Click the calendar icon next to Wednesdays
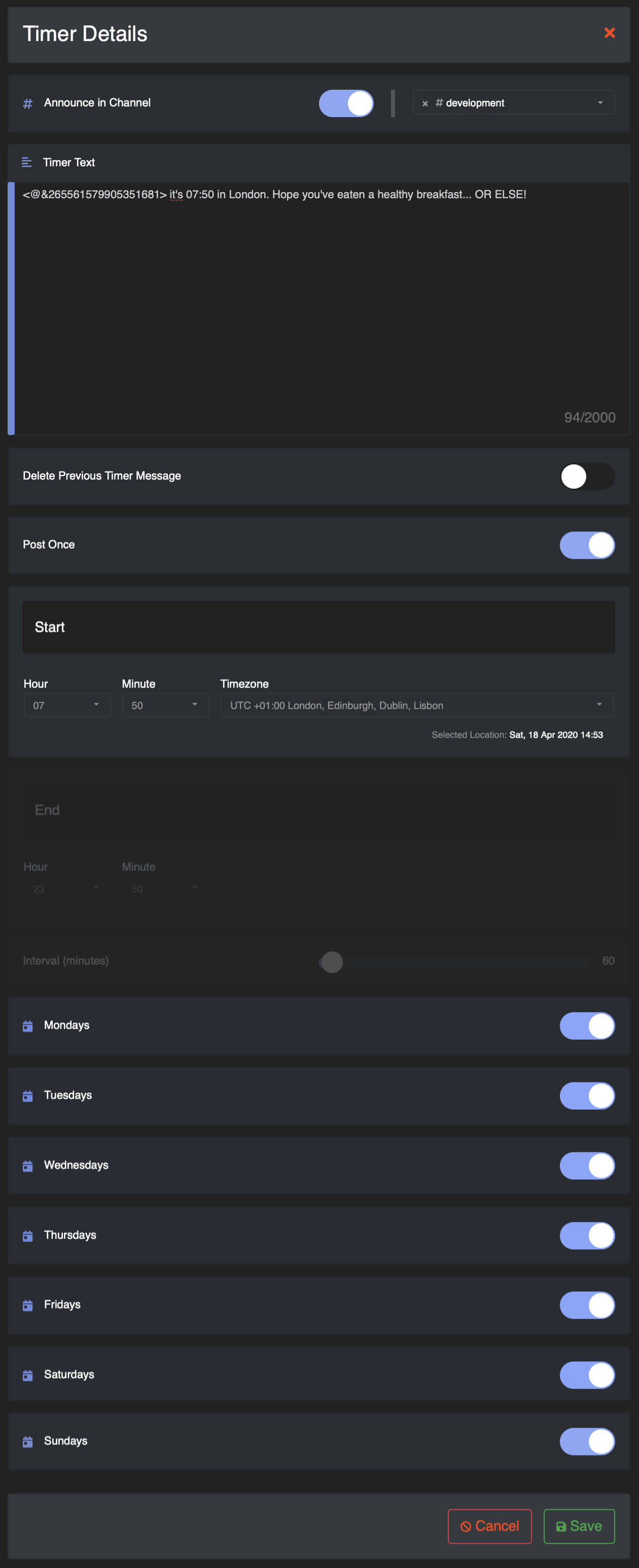Screen dimensions: 639x1568 pyautogui.click(x=27, y=1165)
